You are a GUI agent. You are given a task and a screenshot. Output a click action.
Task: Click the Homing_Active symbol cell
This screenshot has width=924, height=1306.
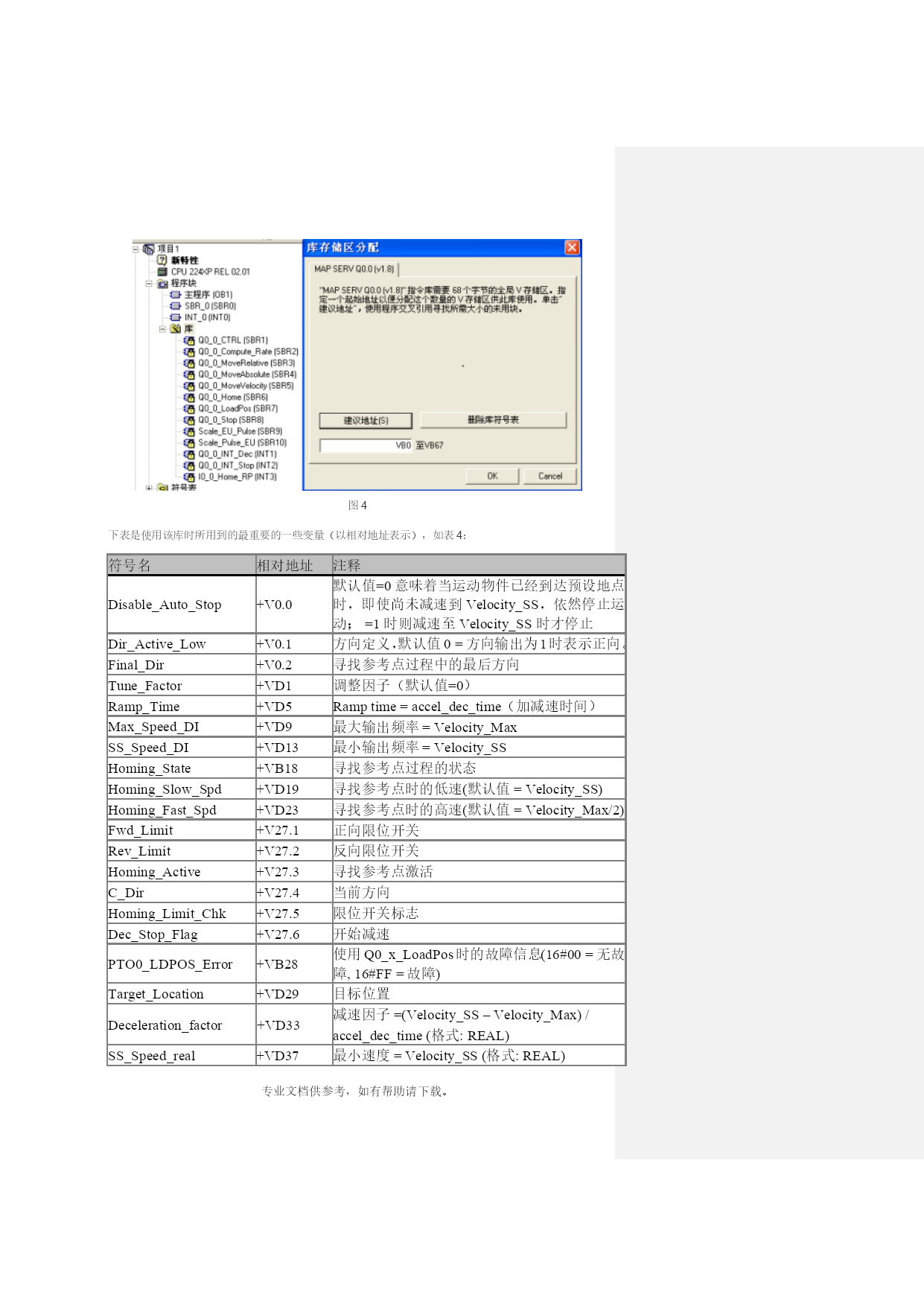(x=182, y=872)
